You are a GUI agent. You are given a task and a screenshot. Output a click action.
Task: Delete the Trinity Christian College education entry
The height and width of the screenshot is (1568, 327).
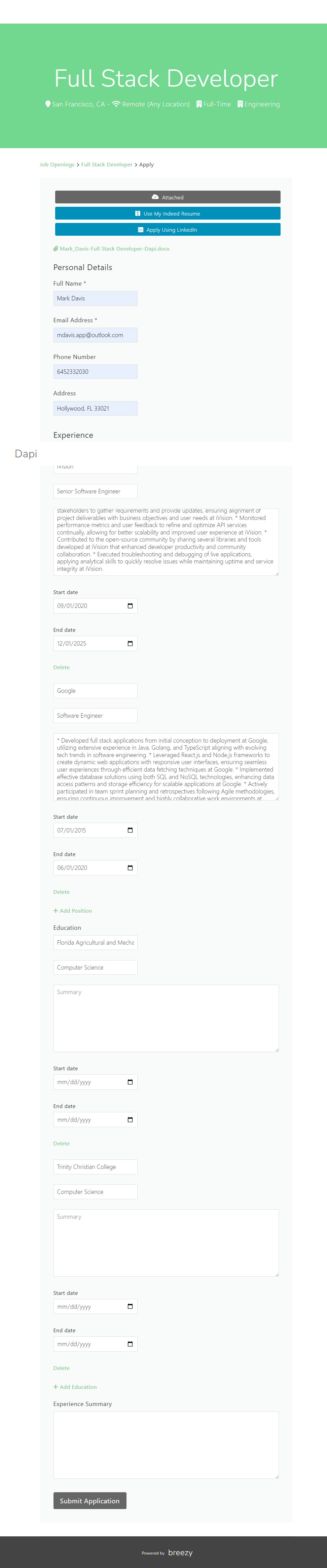pos(61,1368)
